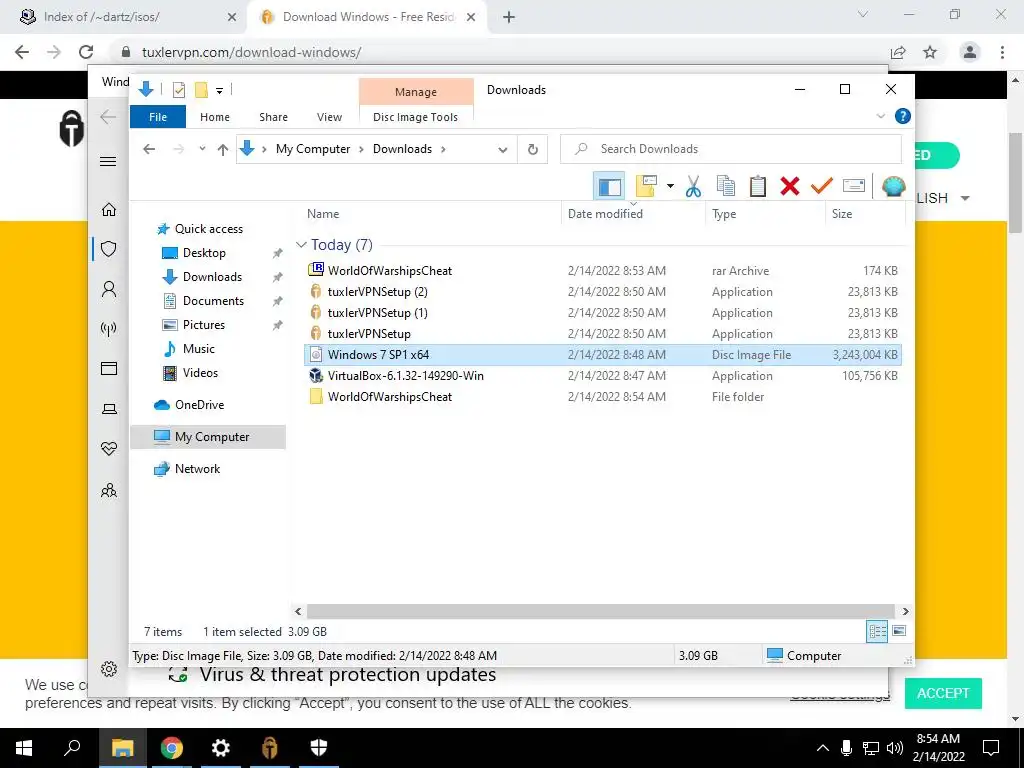This screenshot has width=1024, height=768.
Task: Bookmark this page with Chrome star icon
Action: [x=930, y=52]
